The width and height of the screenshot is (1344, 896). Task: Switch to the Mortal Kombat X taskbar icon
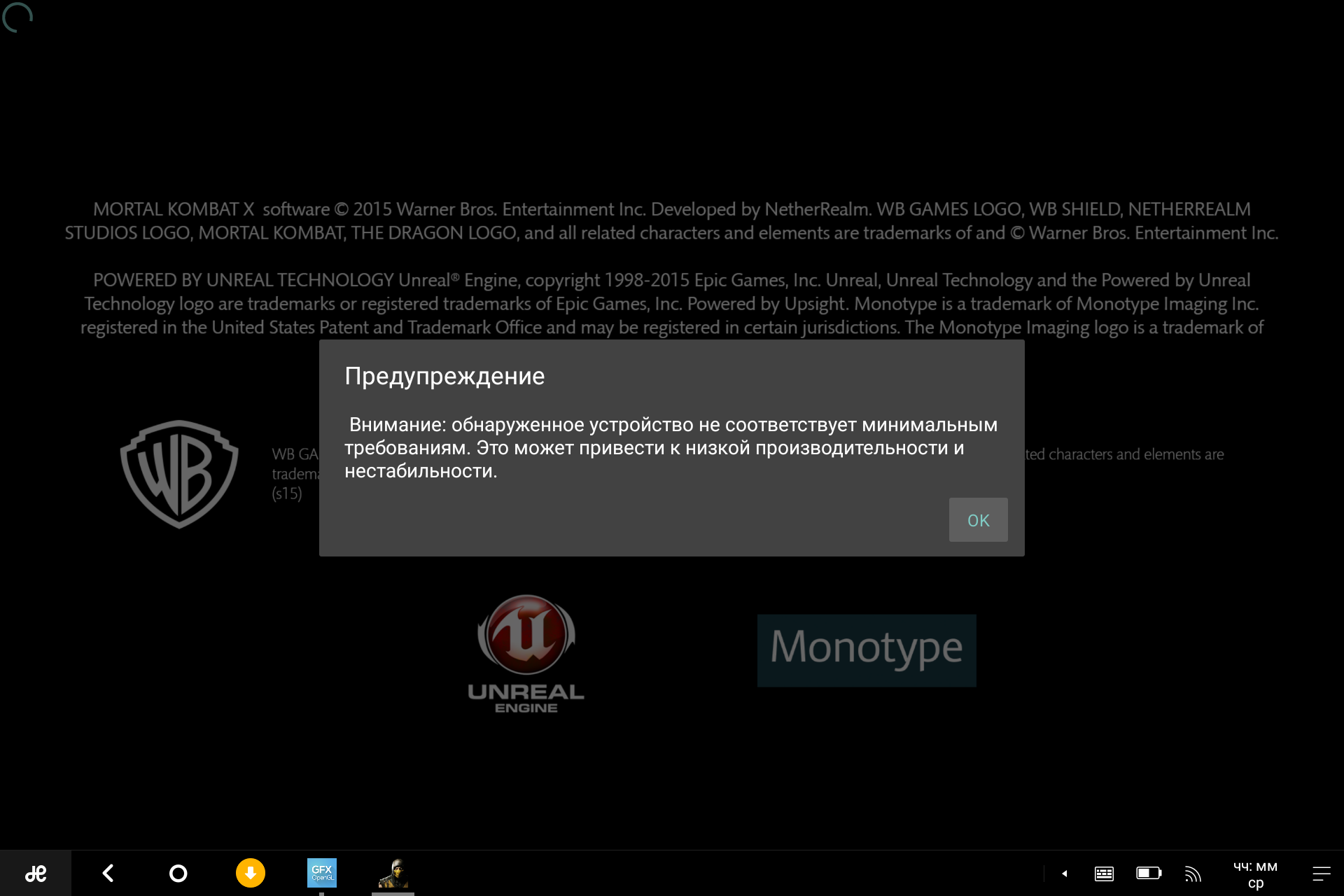click(393, 873)
